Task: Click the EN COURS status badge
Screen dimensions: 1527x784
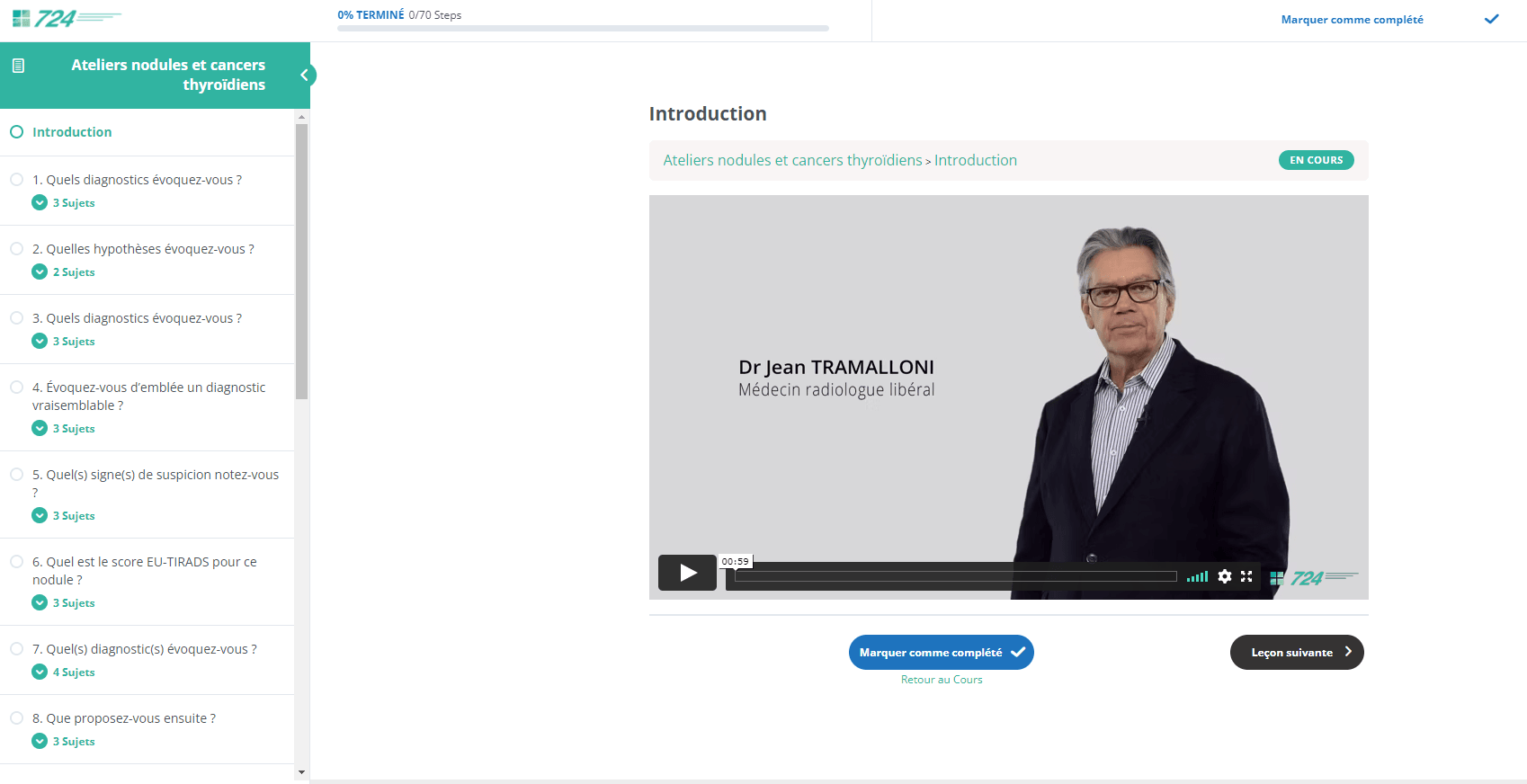Action: coord(1316,160)
